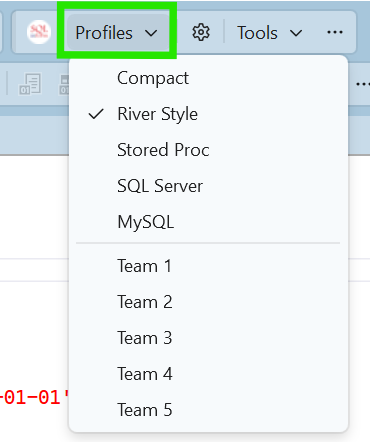Choose the Team 1 profile
This screenshot has height=442, width=370.
coord(208,266)
